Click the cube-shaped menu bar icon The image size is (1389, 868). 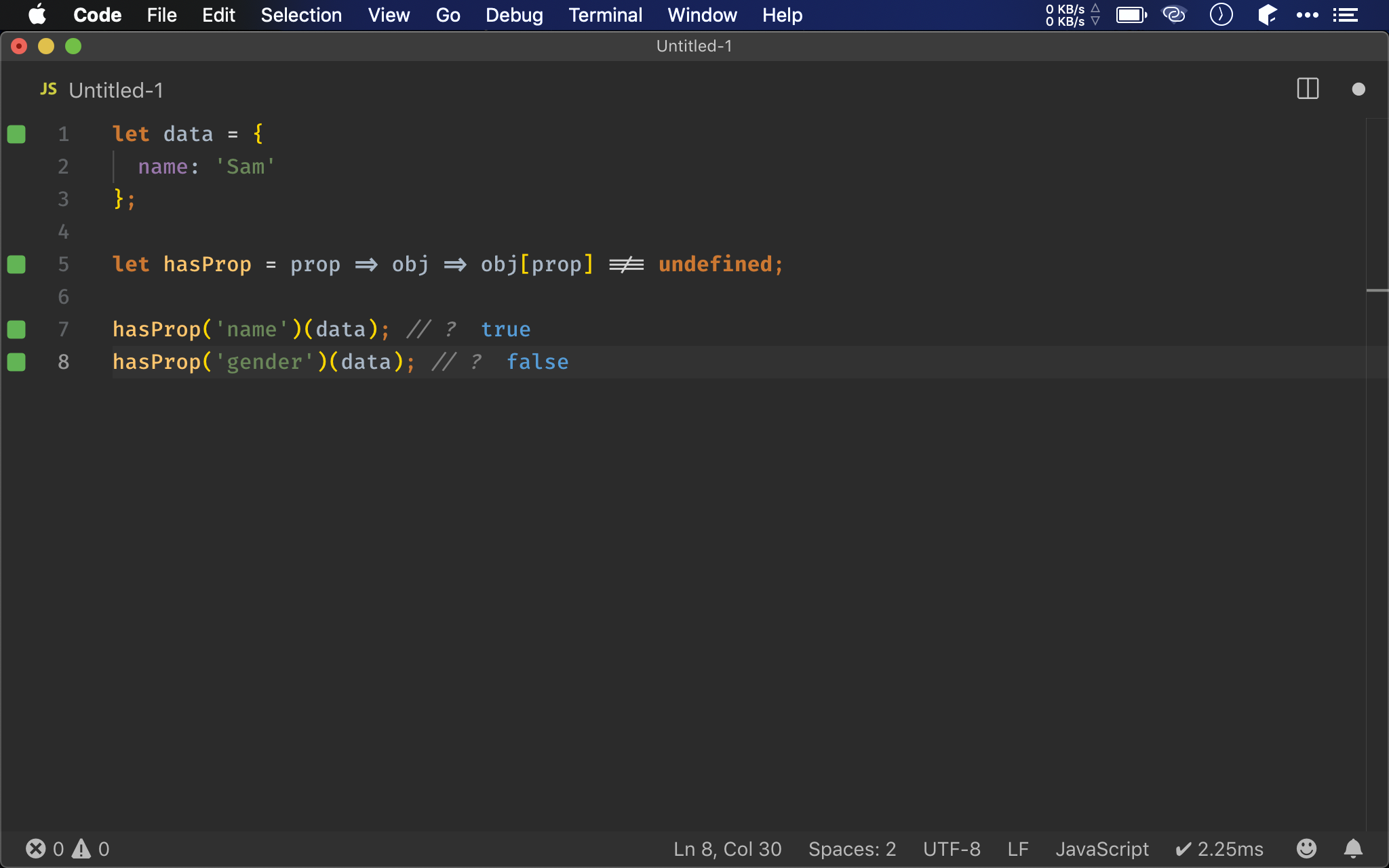coord(1267,14)
